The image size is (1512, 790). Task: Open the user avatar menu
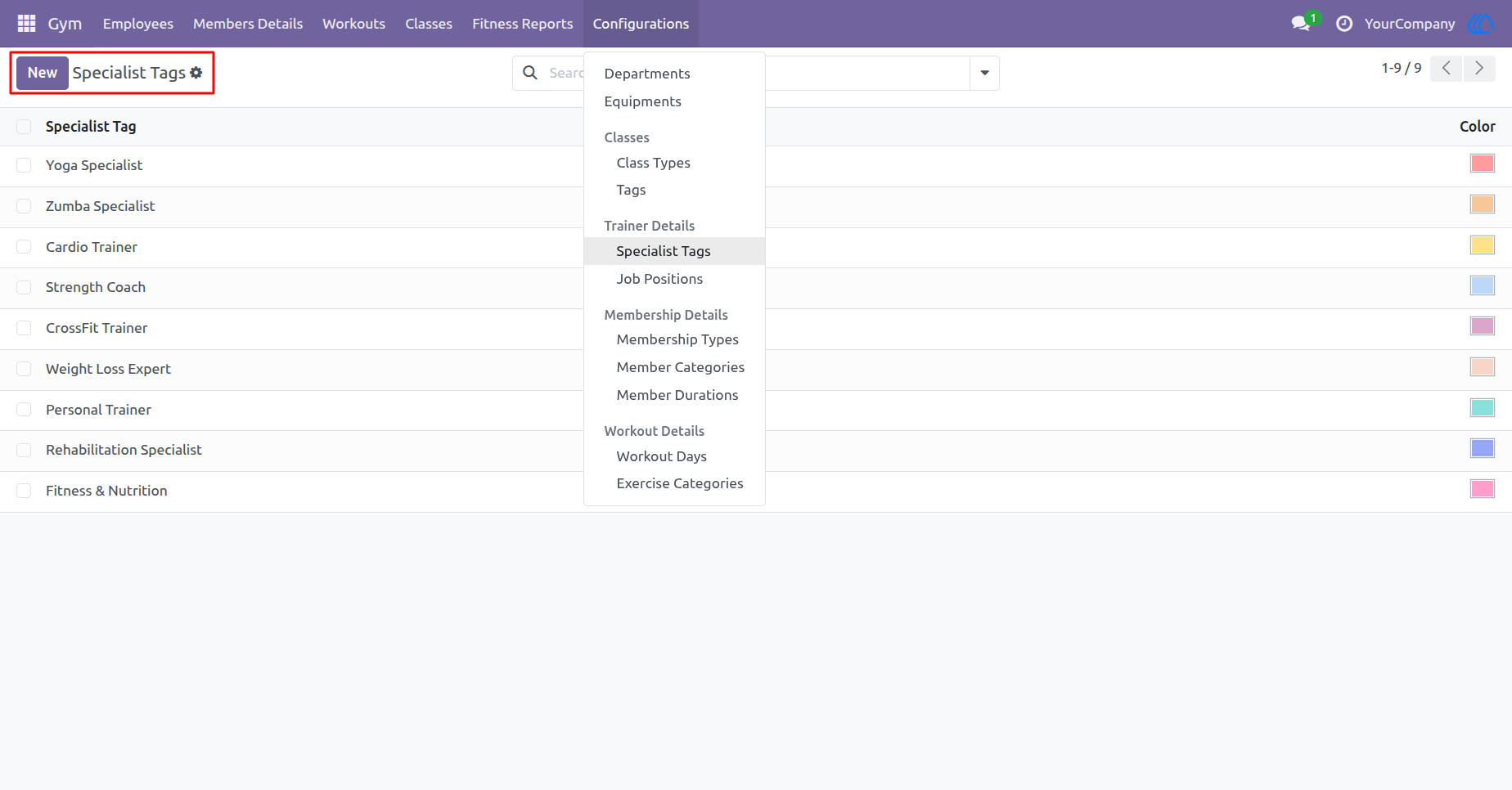1482,24
